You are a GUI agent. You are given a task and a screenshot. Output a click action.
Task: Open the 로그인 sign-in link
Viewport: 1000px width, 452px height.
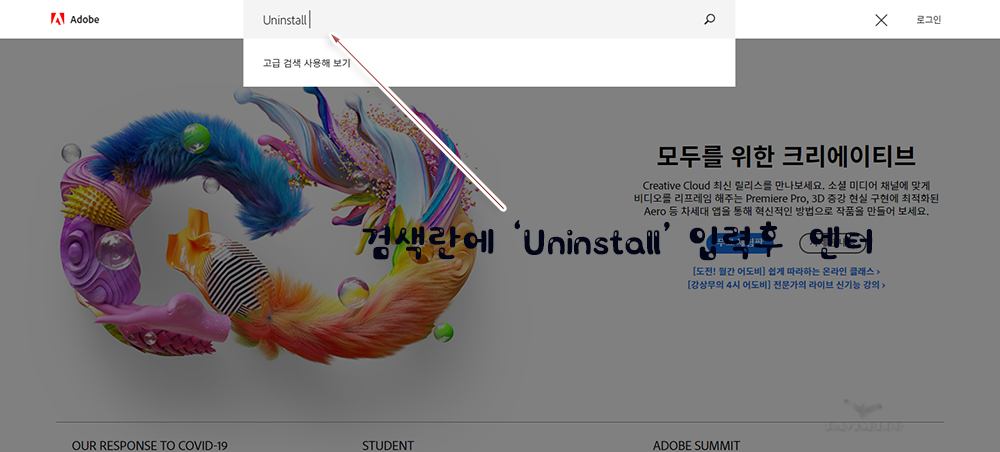pos(929,20)
